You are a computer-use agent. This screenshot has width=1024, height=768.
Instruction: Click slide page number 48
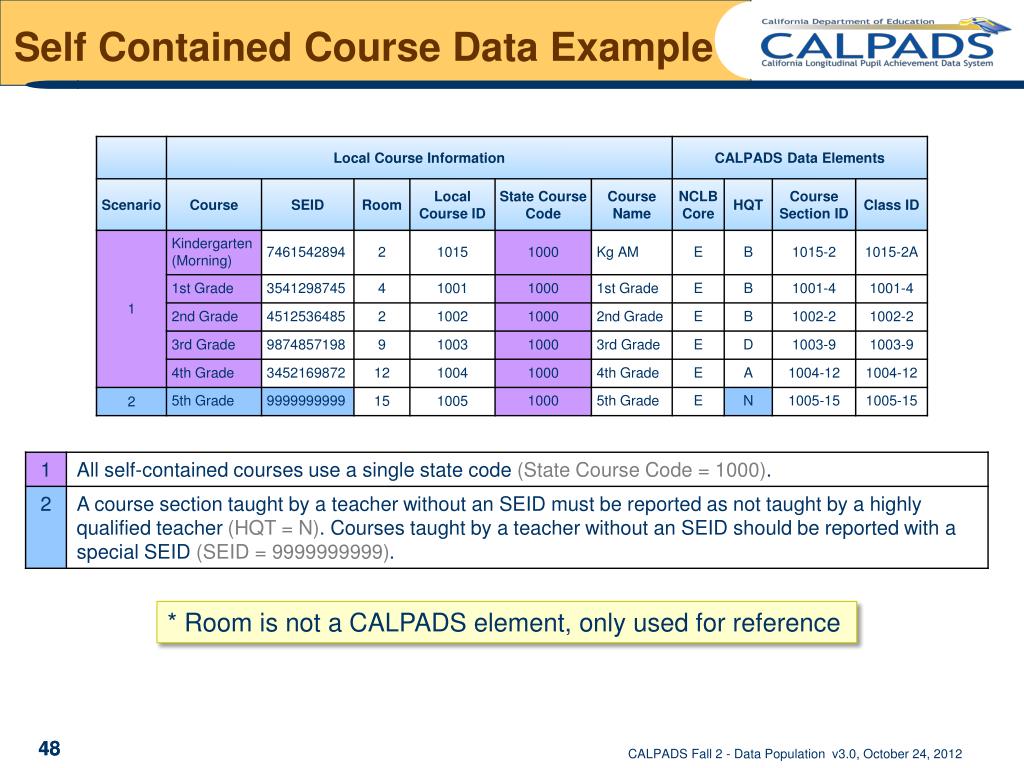coord(50,748)
